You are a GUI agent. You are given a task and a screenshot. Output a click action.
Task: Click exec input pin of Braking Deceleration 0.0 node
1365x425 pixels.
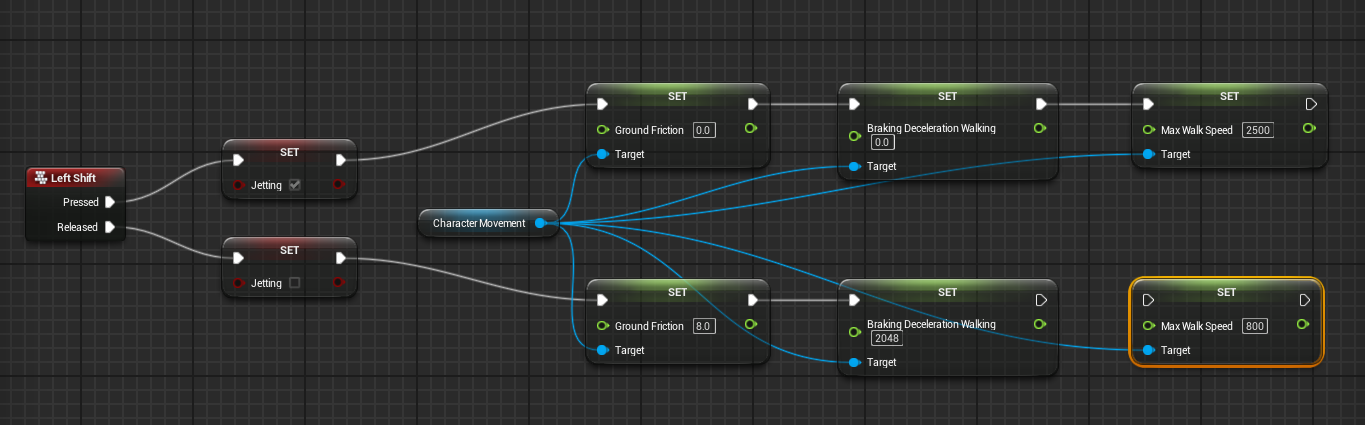[853, 104]
